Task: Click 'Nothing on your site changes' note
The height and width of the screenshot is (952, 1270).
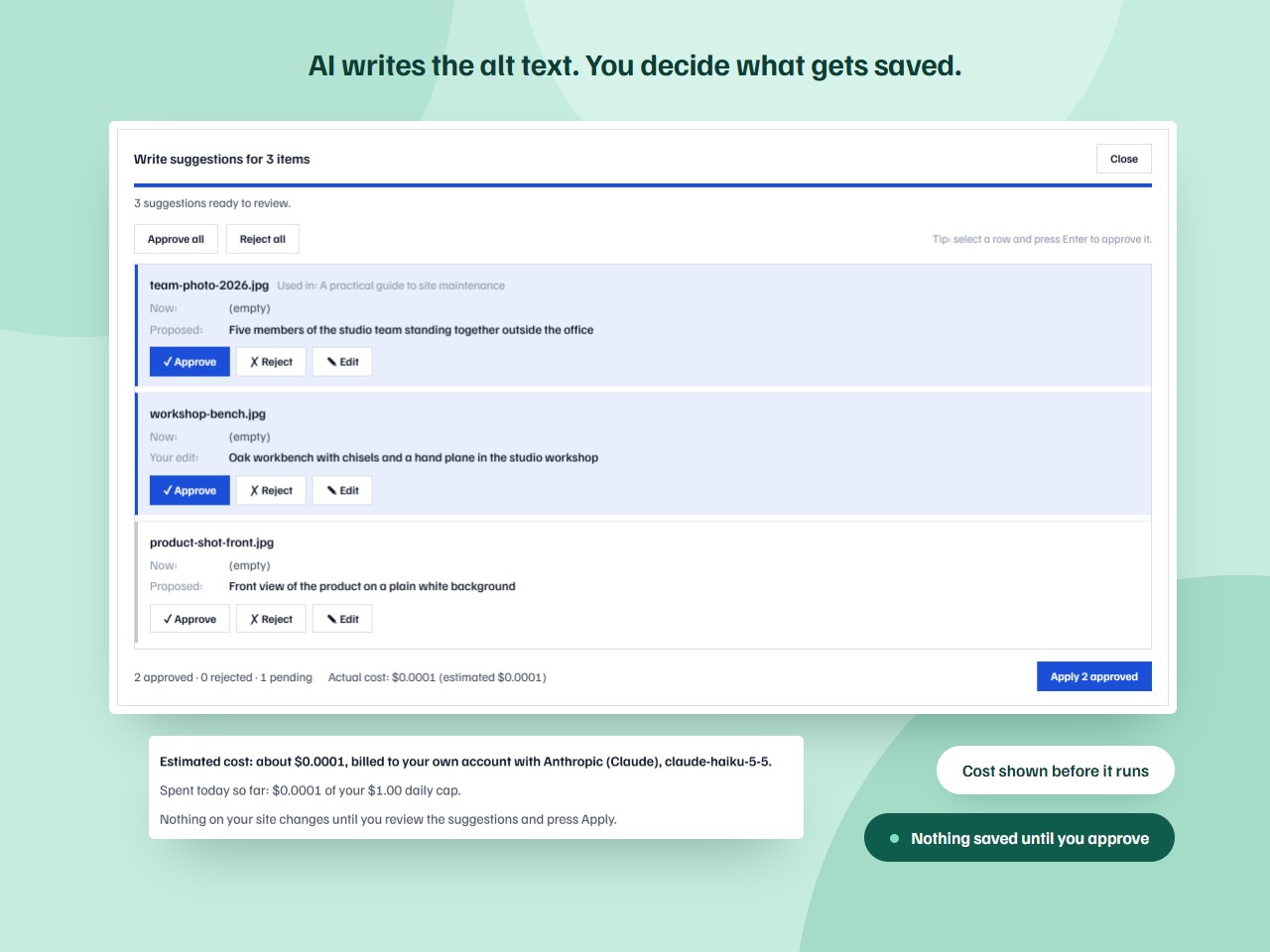Action: pyautogui.click(x=388, y=819)
